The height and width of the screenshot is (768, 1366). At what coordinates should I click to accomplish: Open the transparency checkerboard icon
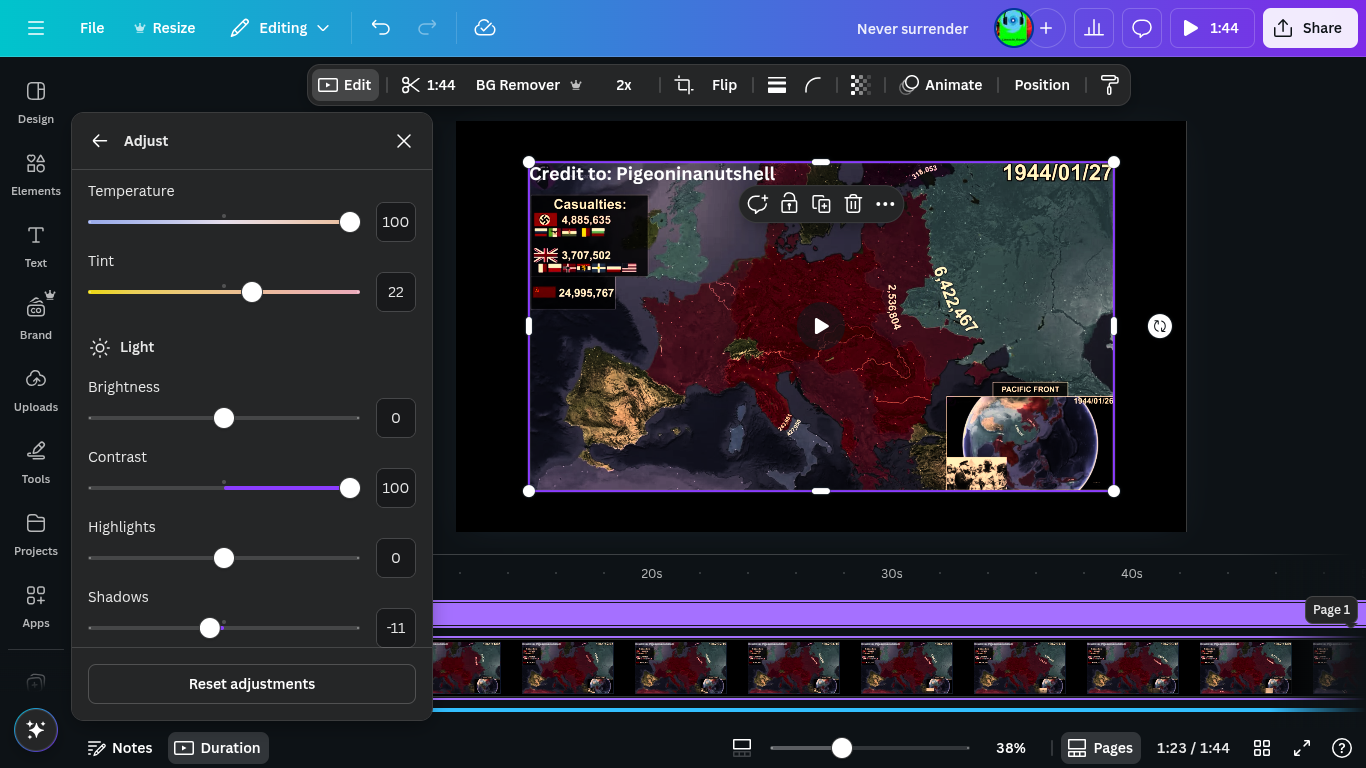point(860,85)
